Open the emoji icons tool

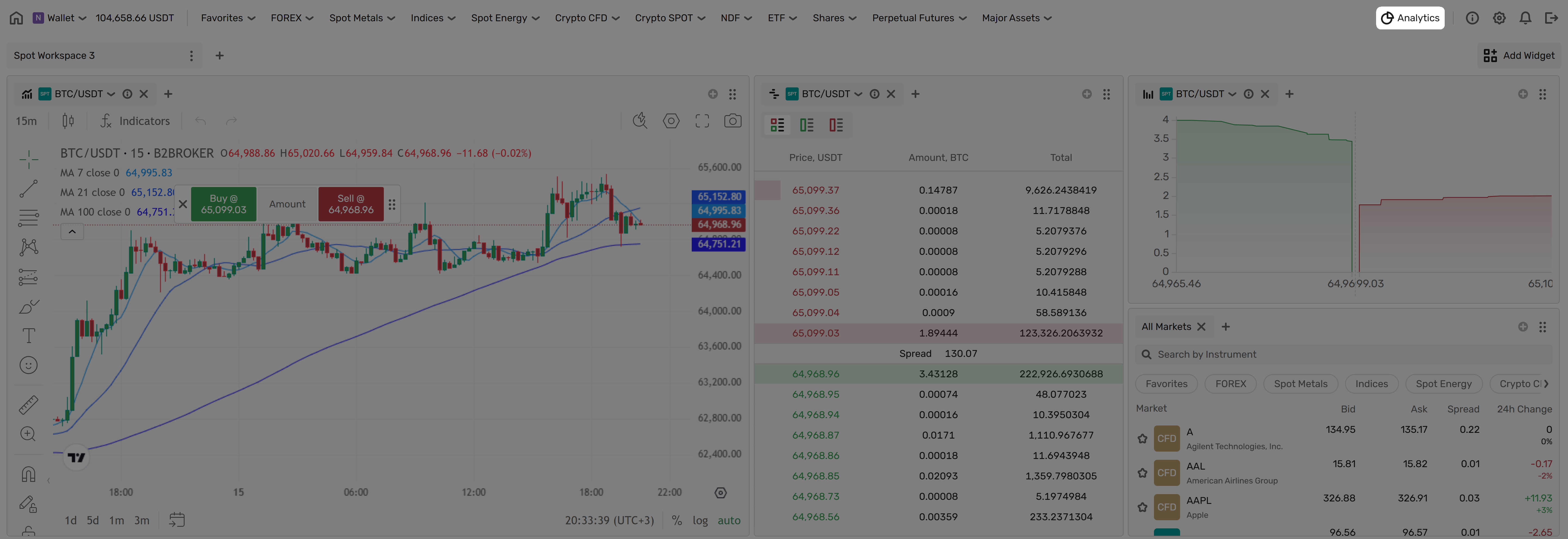coord(29,365)
